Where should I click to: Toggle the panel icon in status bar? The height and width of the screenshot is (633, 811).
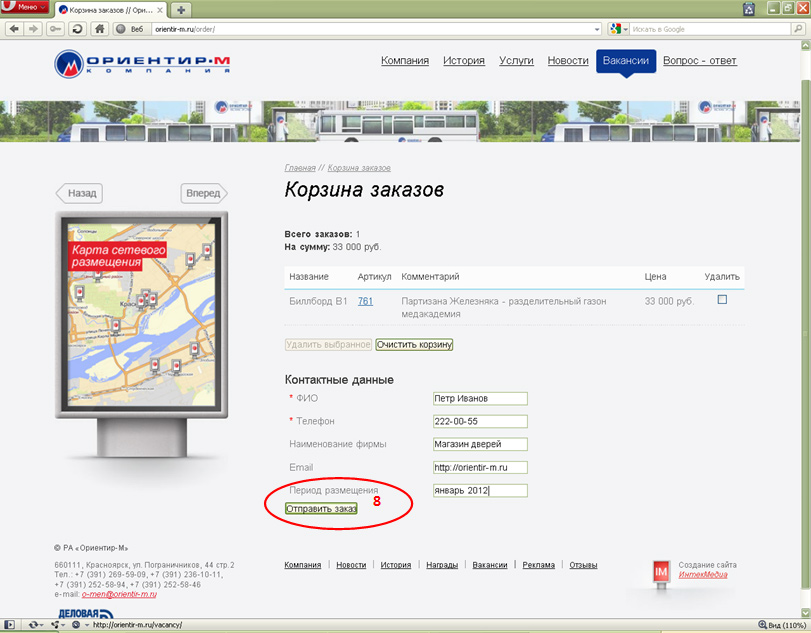(10, 624)
